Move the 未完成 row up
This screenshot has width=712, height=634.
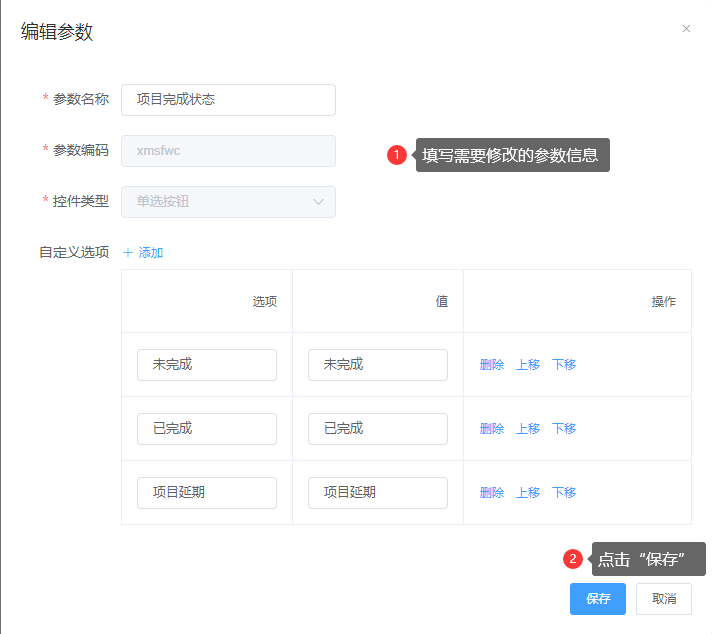click(x=528, y=365)
